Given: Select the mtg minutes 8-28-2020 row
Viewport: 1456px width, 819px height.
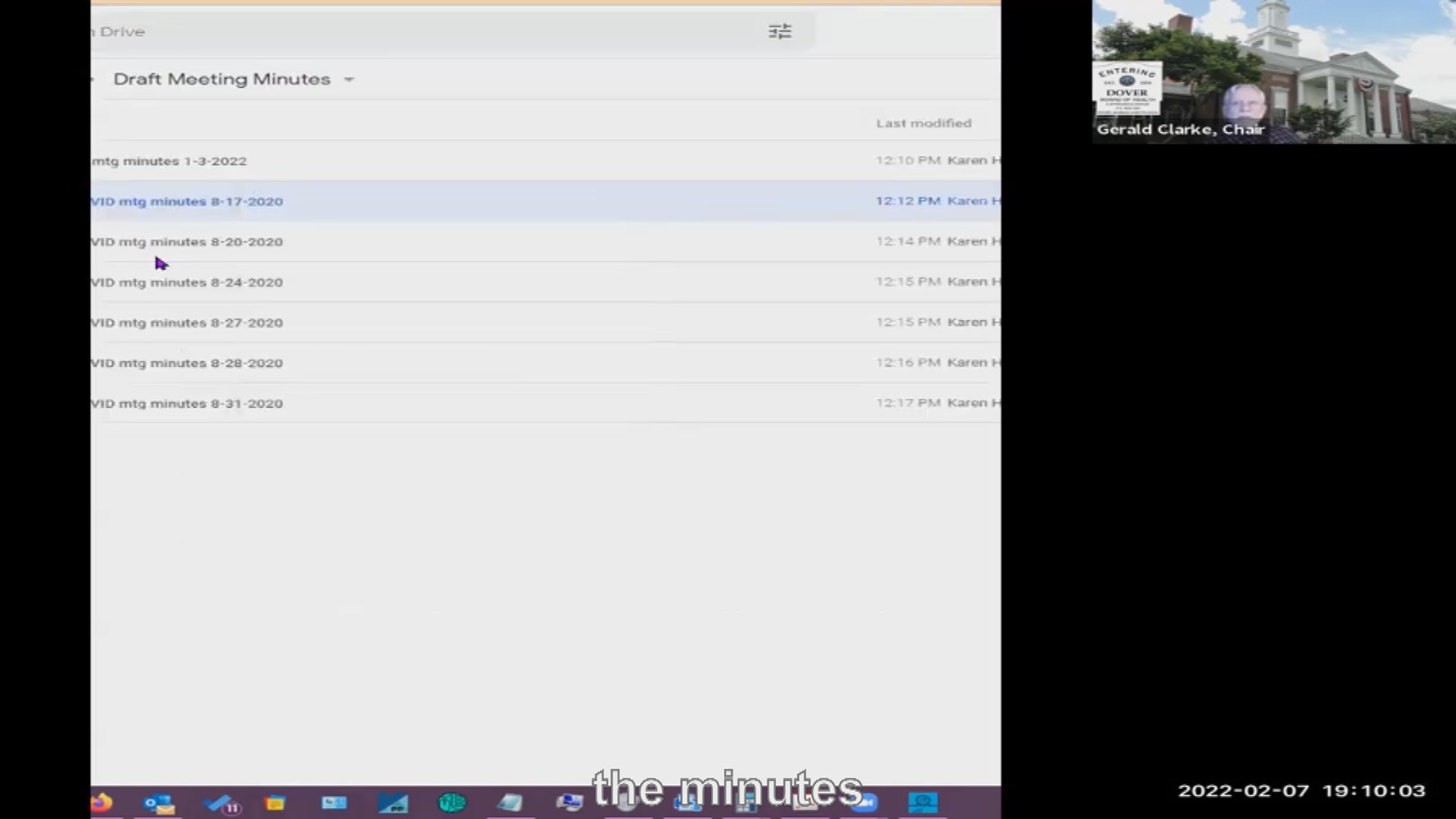Looking at the screenshot, I should point(188,363).
